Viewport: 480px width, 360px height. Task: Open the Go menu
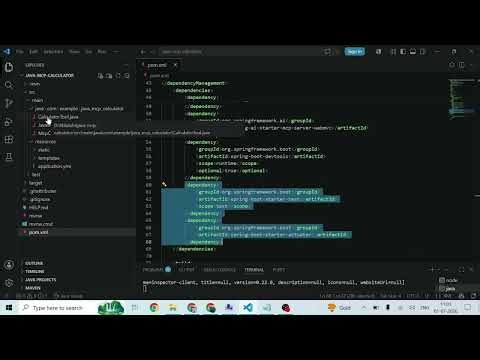[x=89, y=52]
